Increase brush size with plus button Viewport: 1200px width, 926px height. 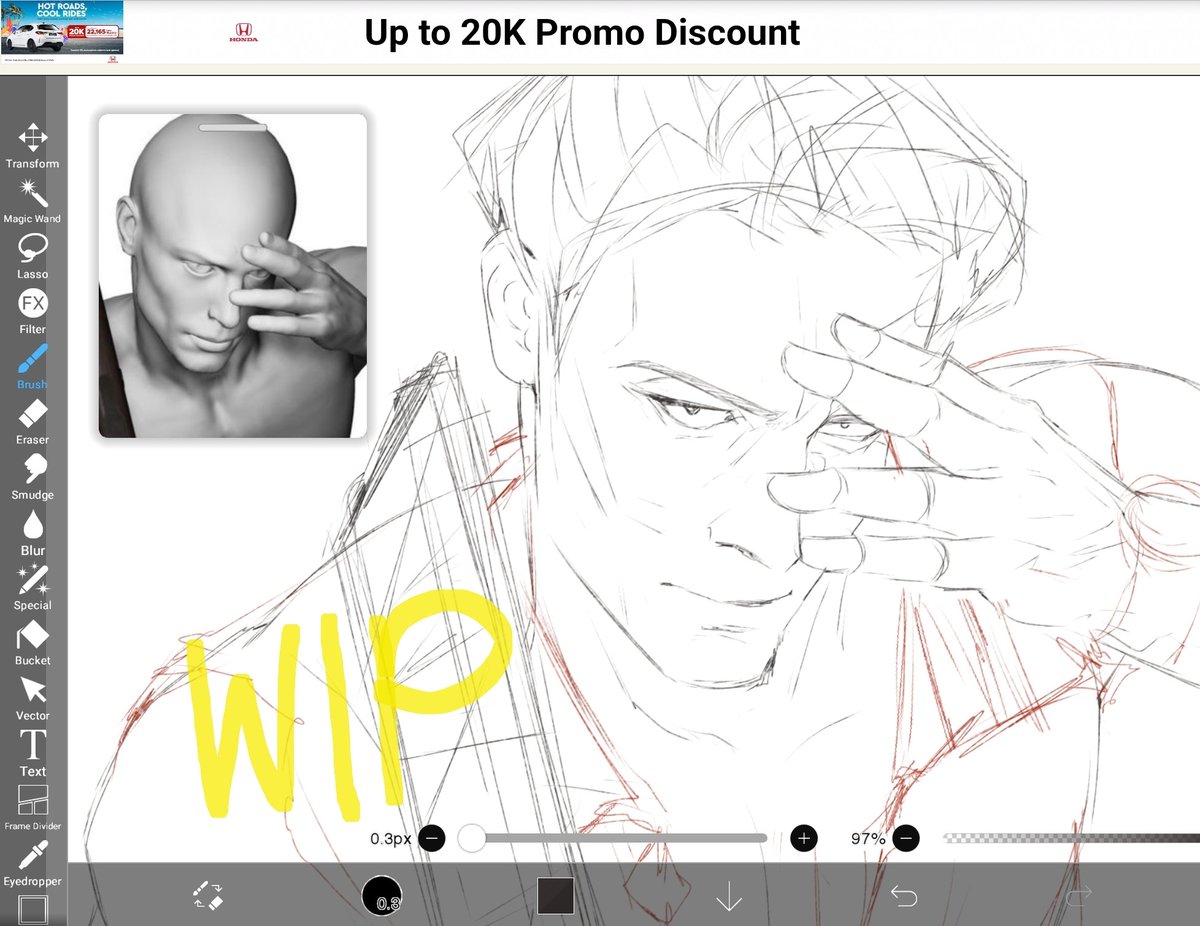coord(804,838)
